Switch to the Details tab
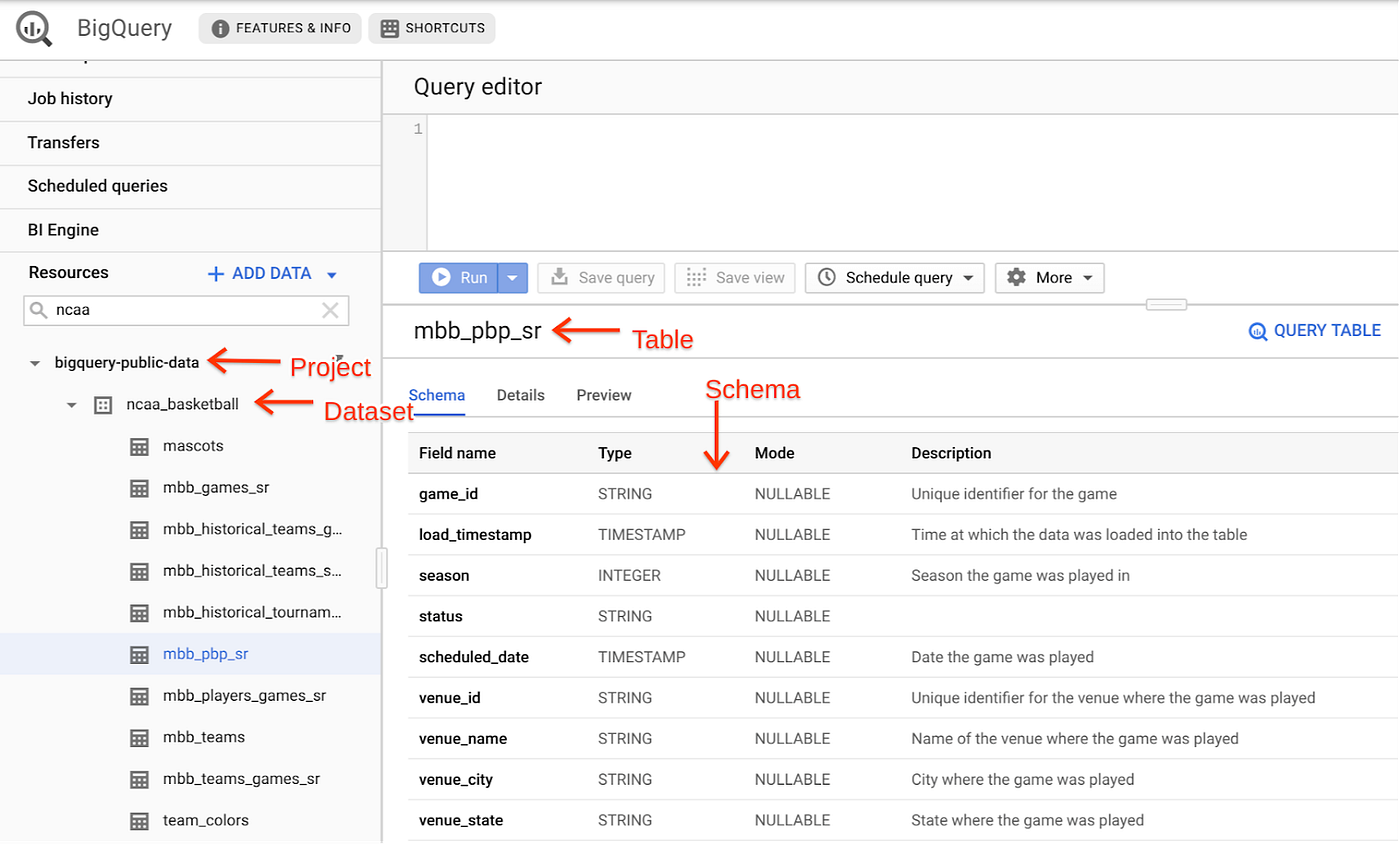Screen dimensions: 1400x845 click(x=520, y=395)
